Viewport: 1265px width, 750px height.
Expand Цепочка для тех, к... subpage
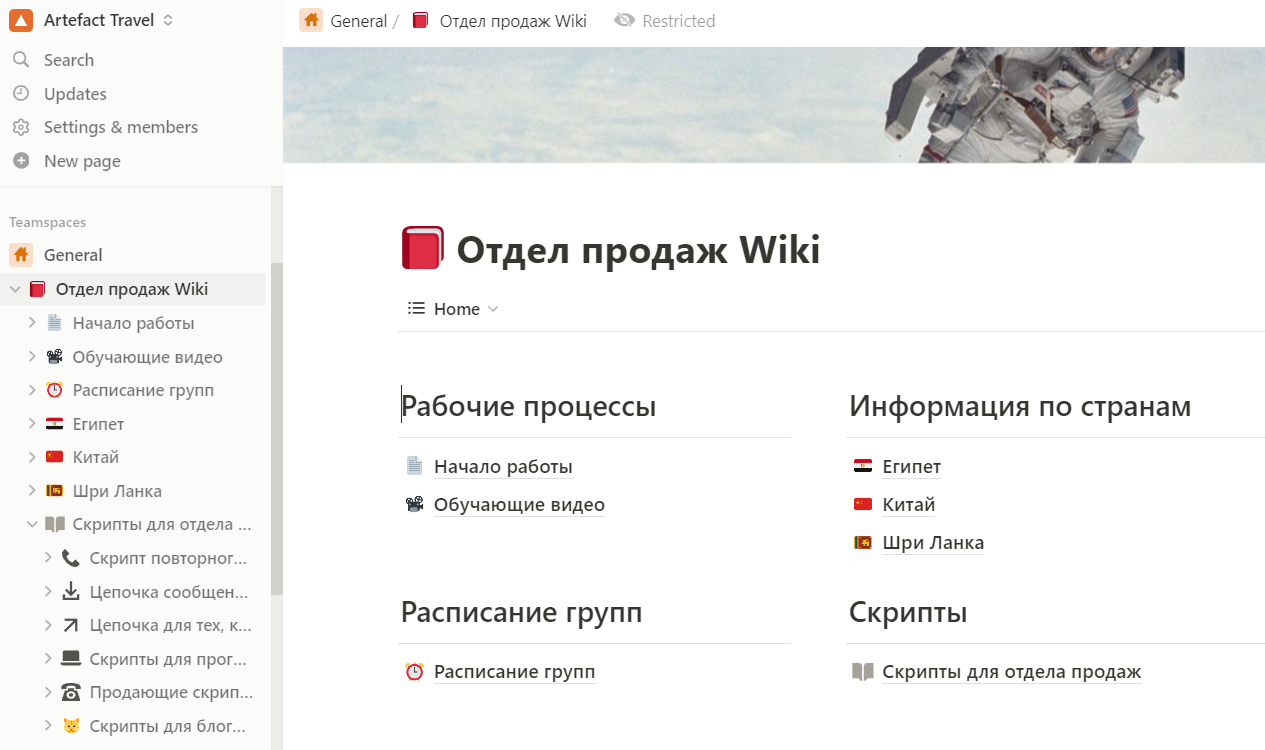pyautogui.click(x=48, y=626)
